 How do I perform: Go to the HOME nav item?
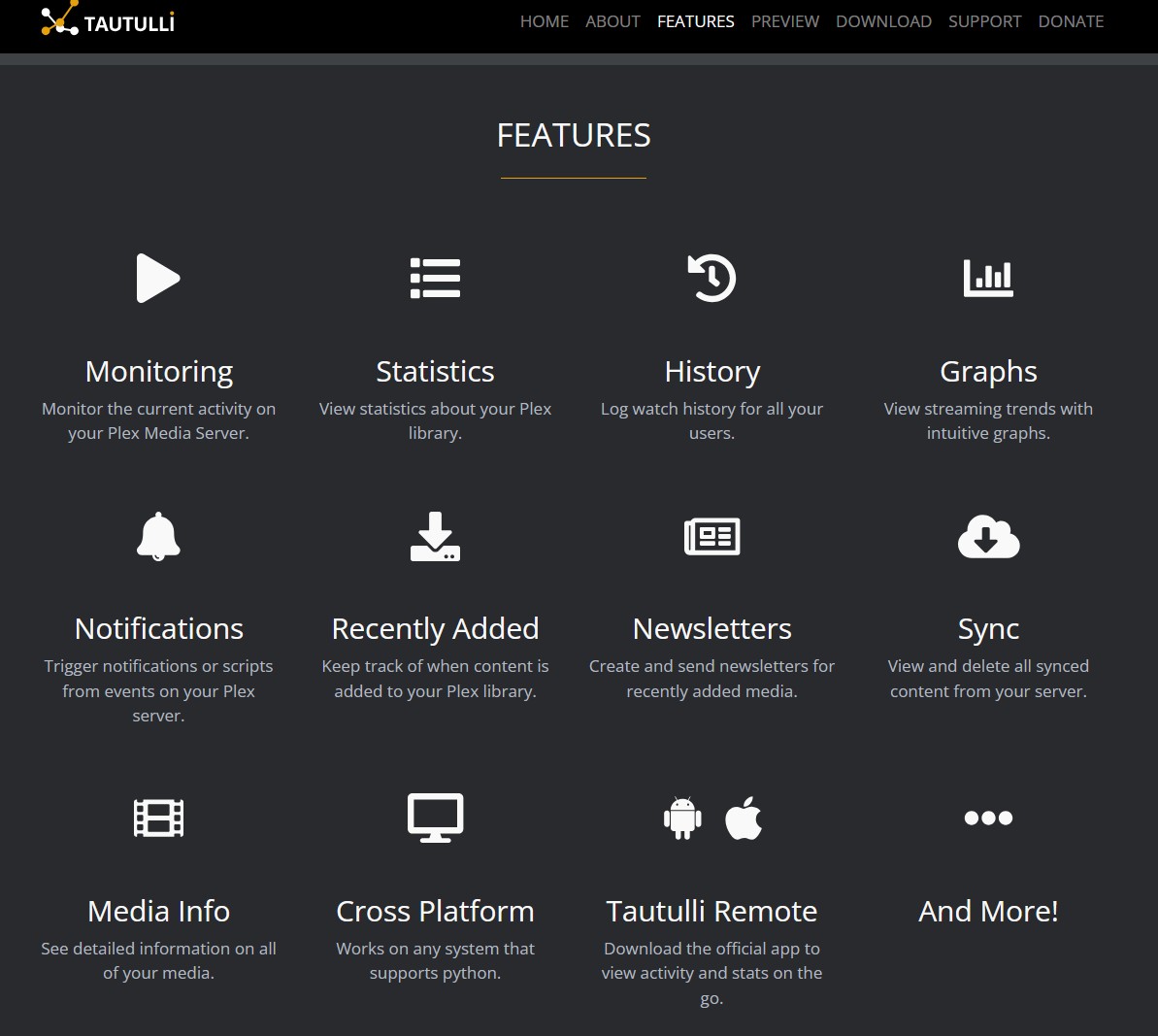(545, 21)
